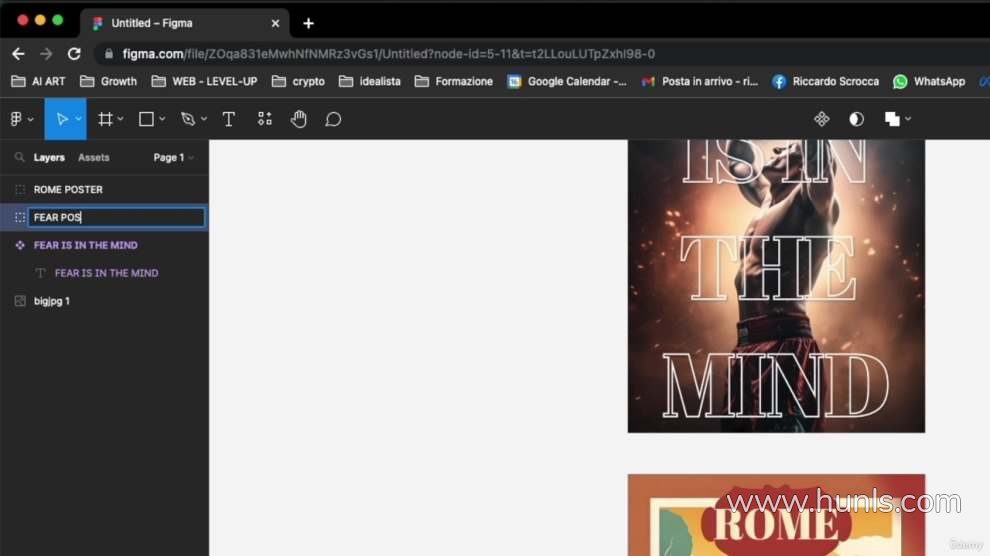Close the Untitled – Figma tab

275,23
